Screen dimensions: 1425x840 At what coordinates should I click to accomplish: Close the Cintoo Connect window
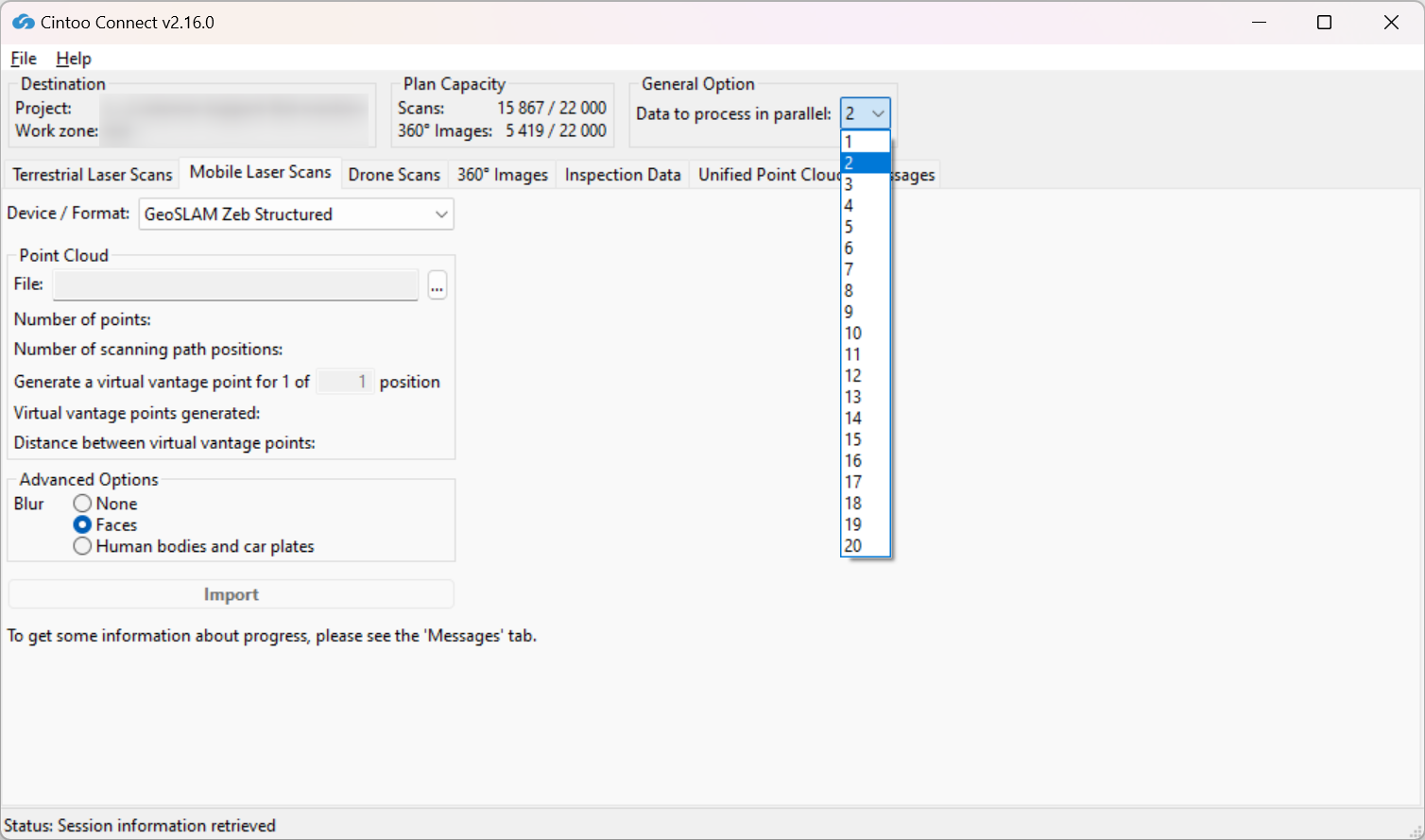[1391, 22]
